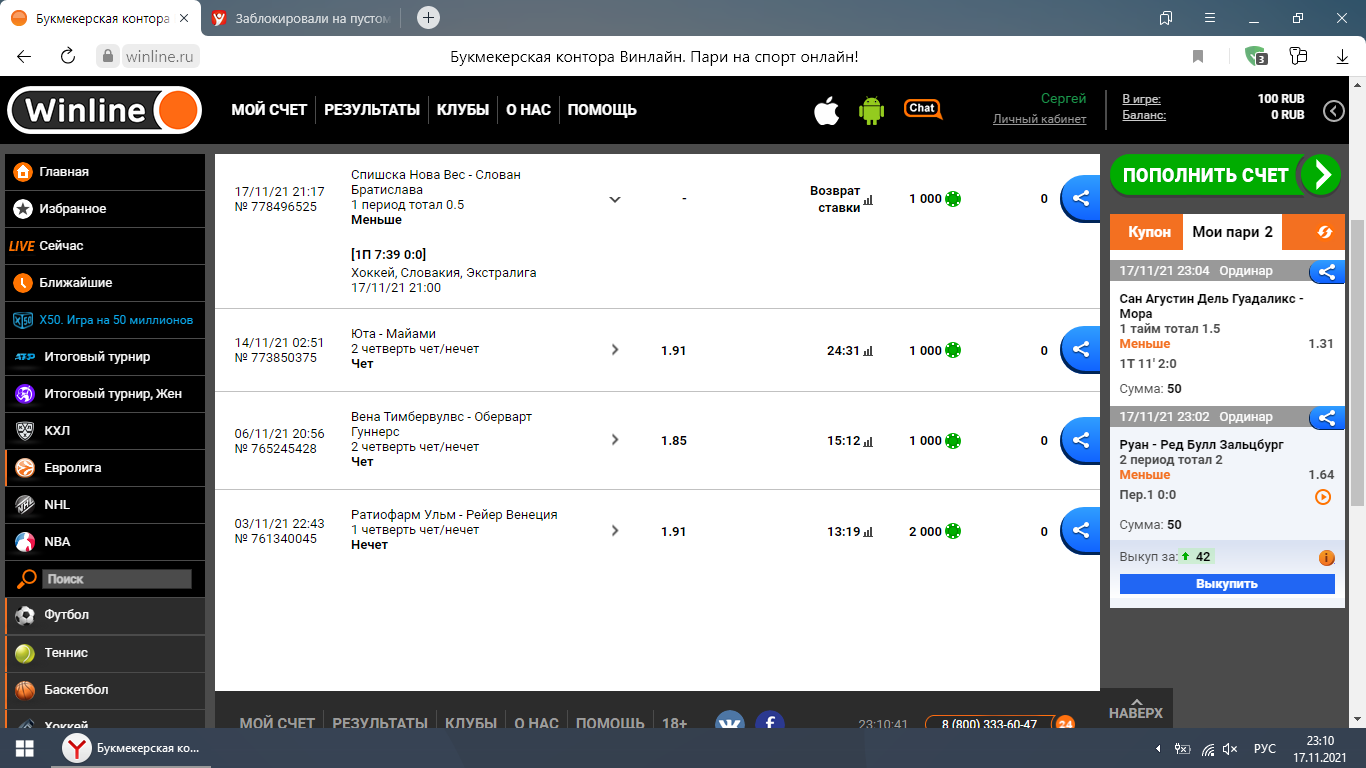Screen dimensions: 1366x768
Task: Expand the Юта - Майами bet row
Action: click(x=615, y=350)
